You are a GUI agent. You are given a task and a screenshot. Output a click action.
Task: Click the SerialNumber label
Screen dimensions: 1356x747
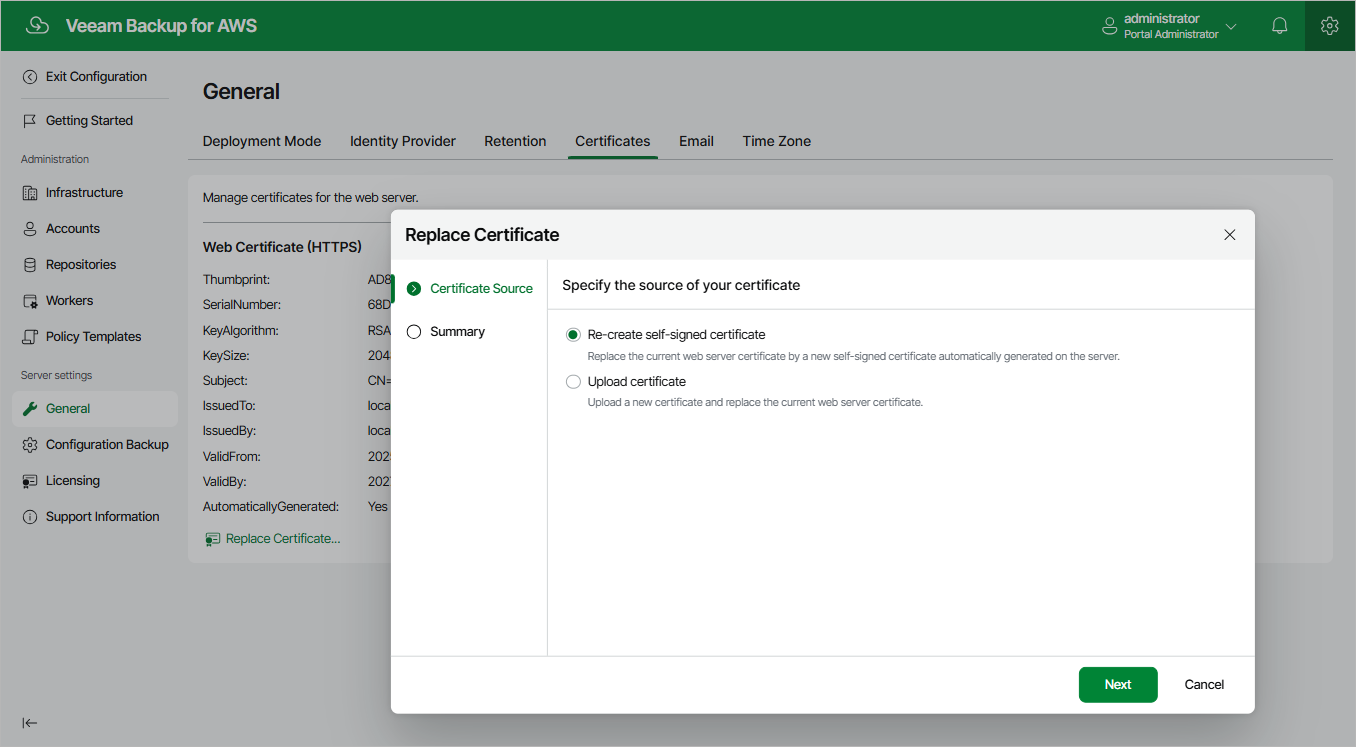[x=242, y=305]
